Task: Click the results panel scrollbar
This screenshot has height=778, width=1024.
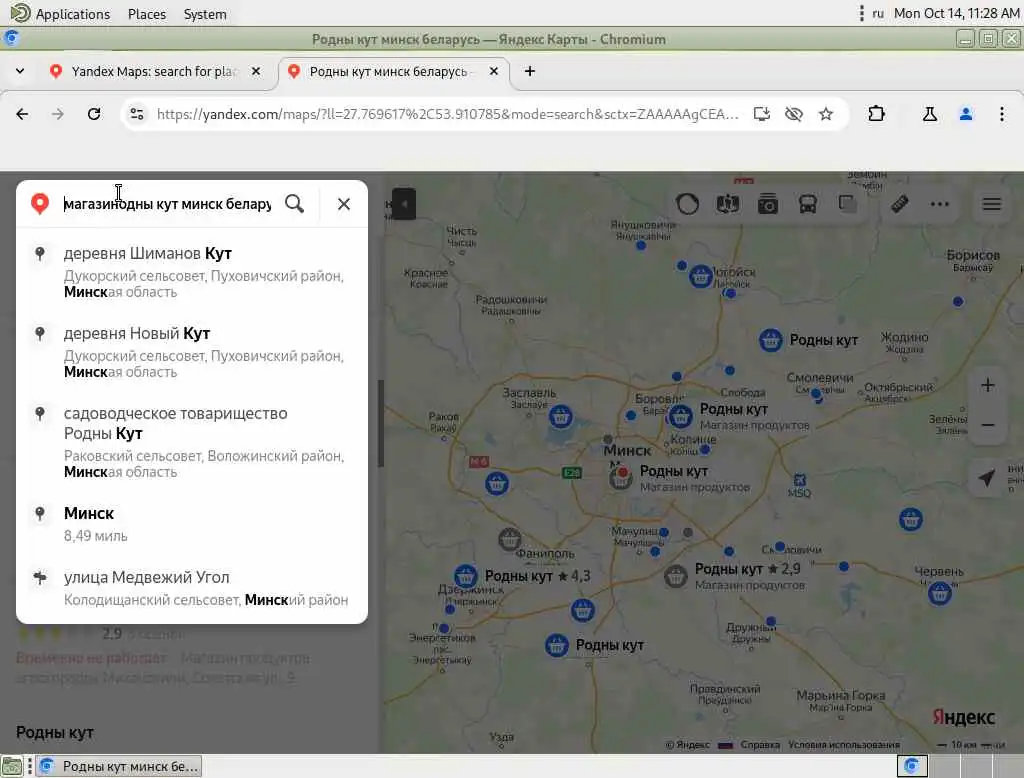Action: 380,423
